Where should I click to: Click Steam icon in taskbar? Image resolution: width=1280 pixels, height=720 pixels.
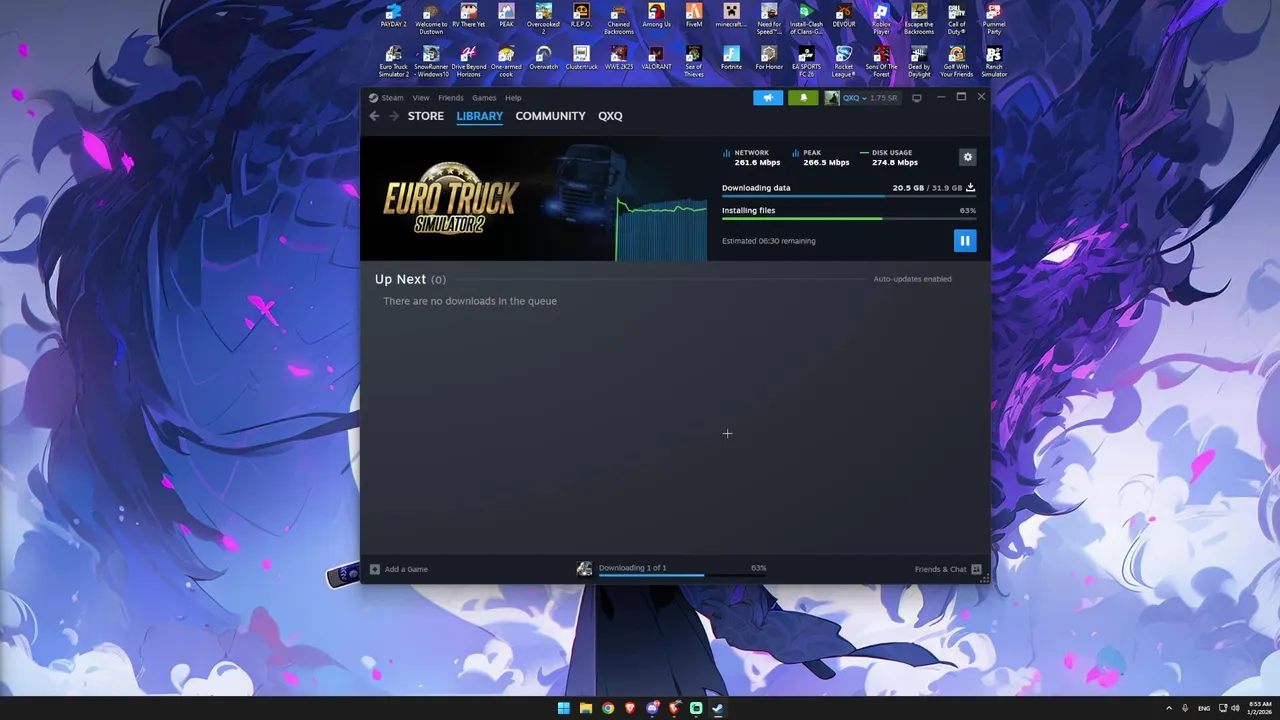pyautogui.click(x=718, y=708)
